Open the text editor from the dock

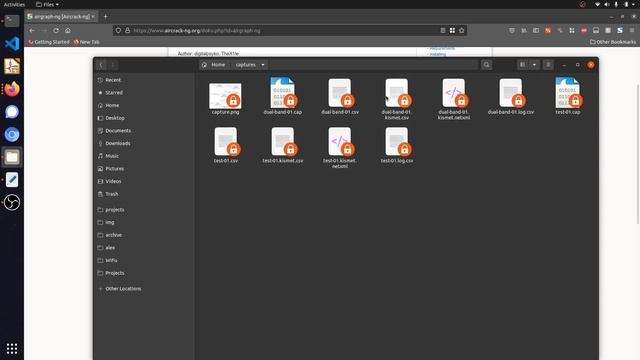click(12, 180)
